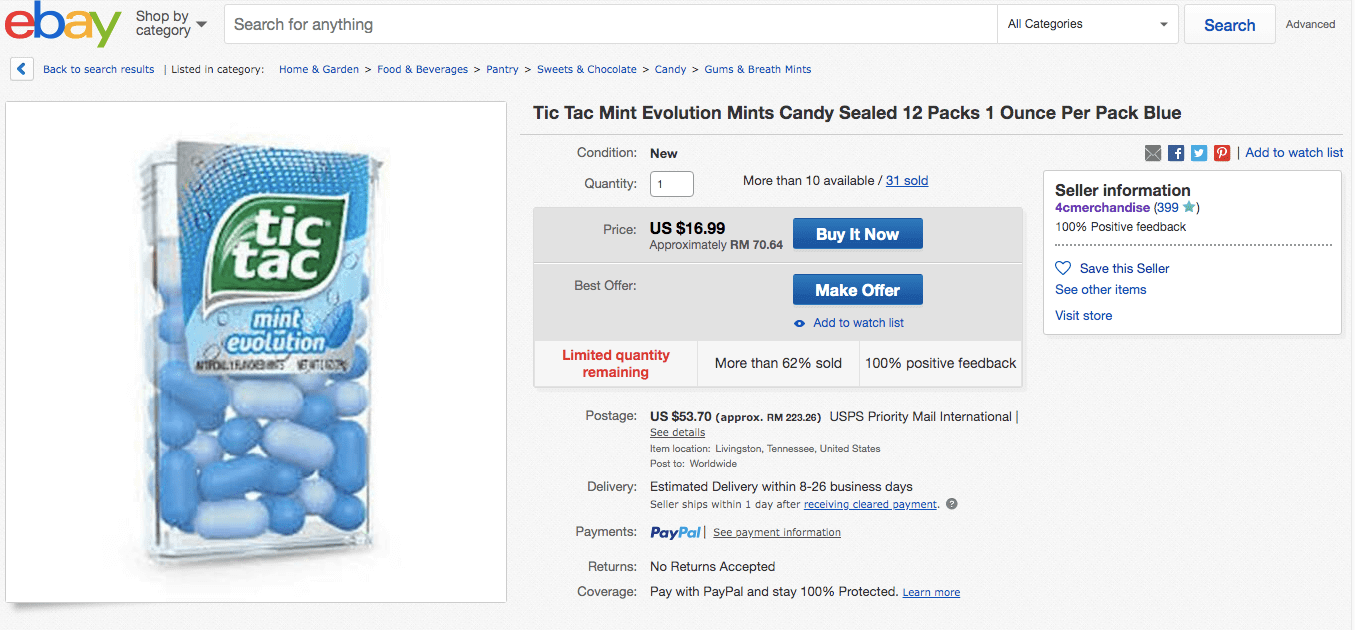Share listing on Pinterest
The width and height of the screenshot is (1355, 630).
coord(1222,153)
